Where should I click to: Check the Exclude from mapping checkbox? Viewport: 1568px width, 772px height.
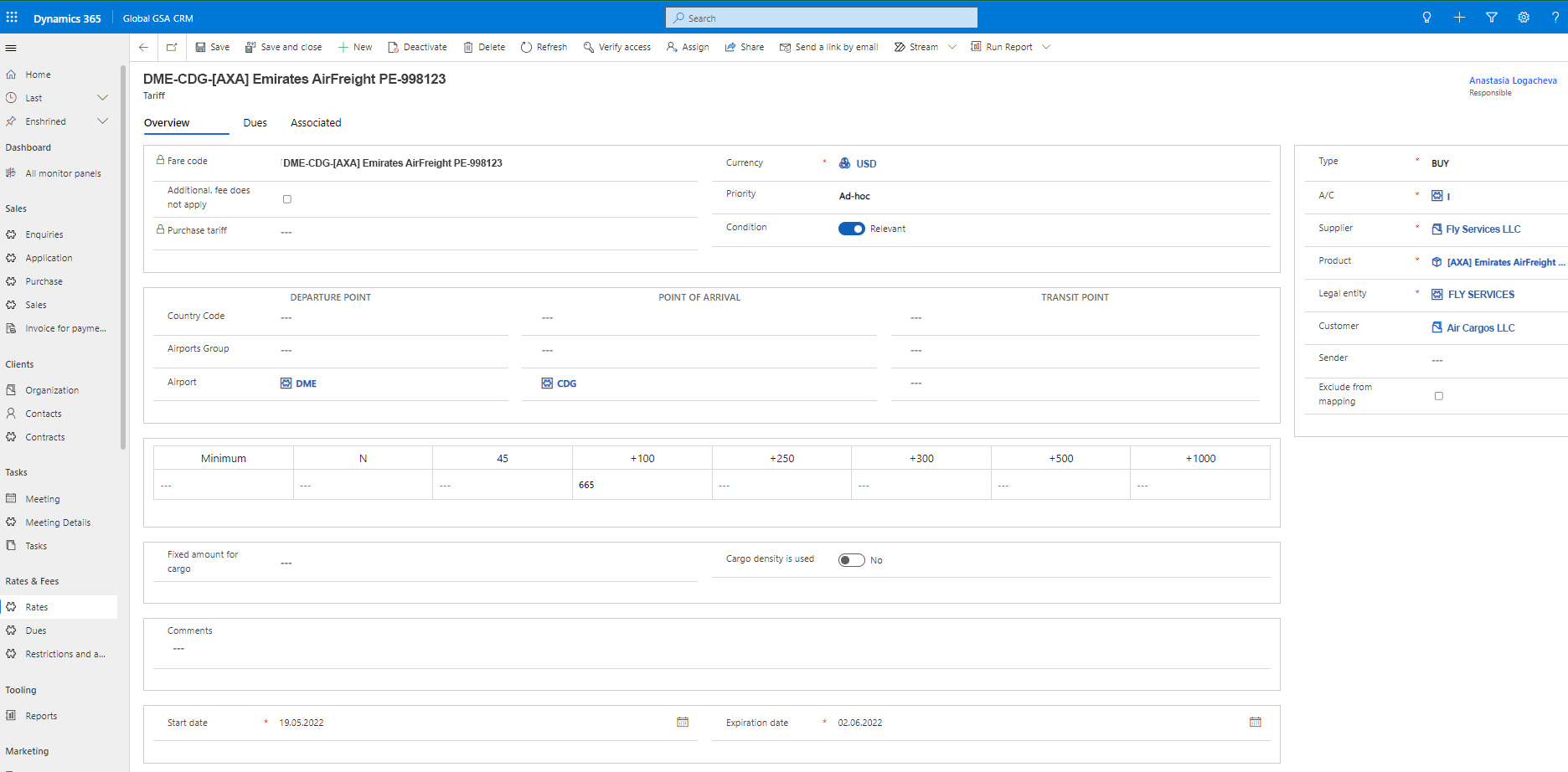(1439, 396)
